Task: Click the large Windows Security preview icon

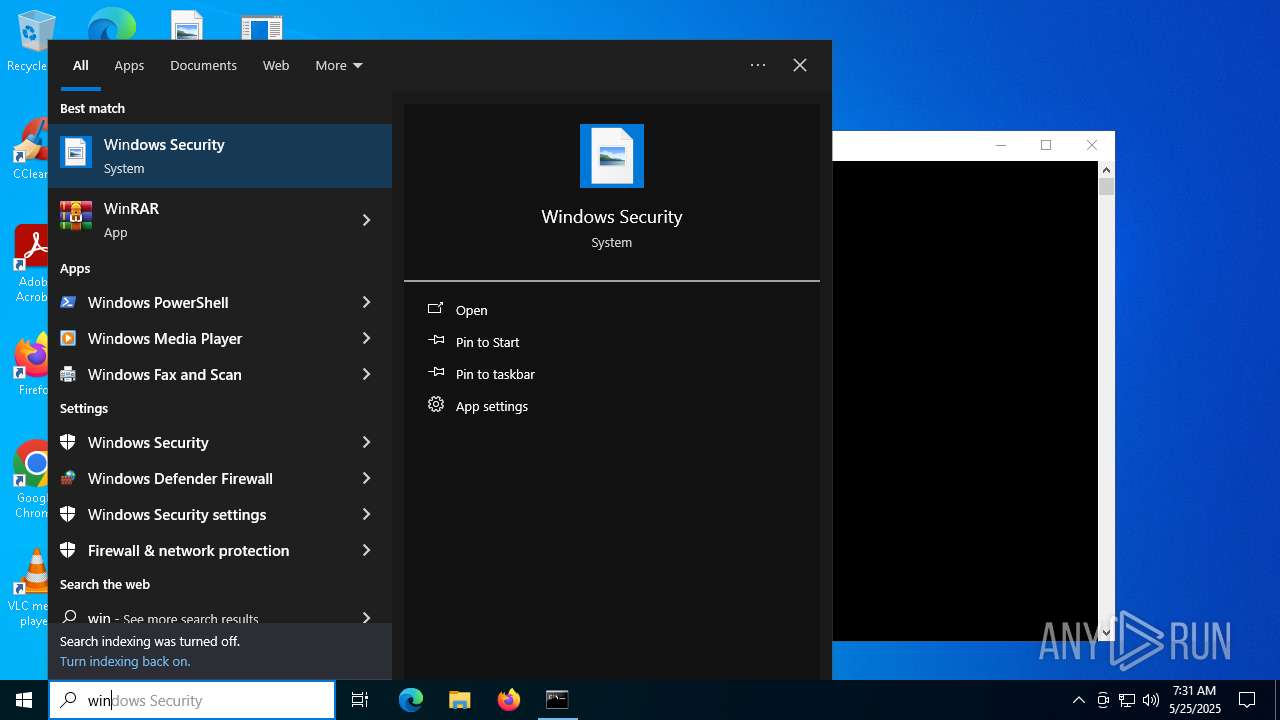Action: coord(612,156)
